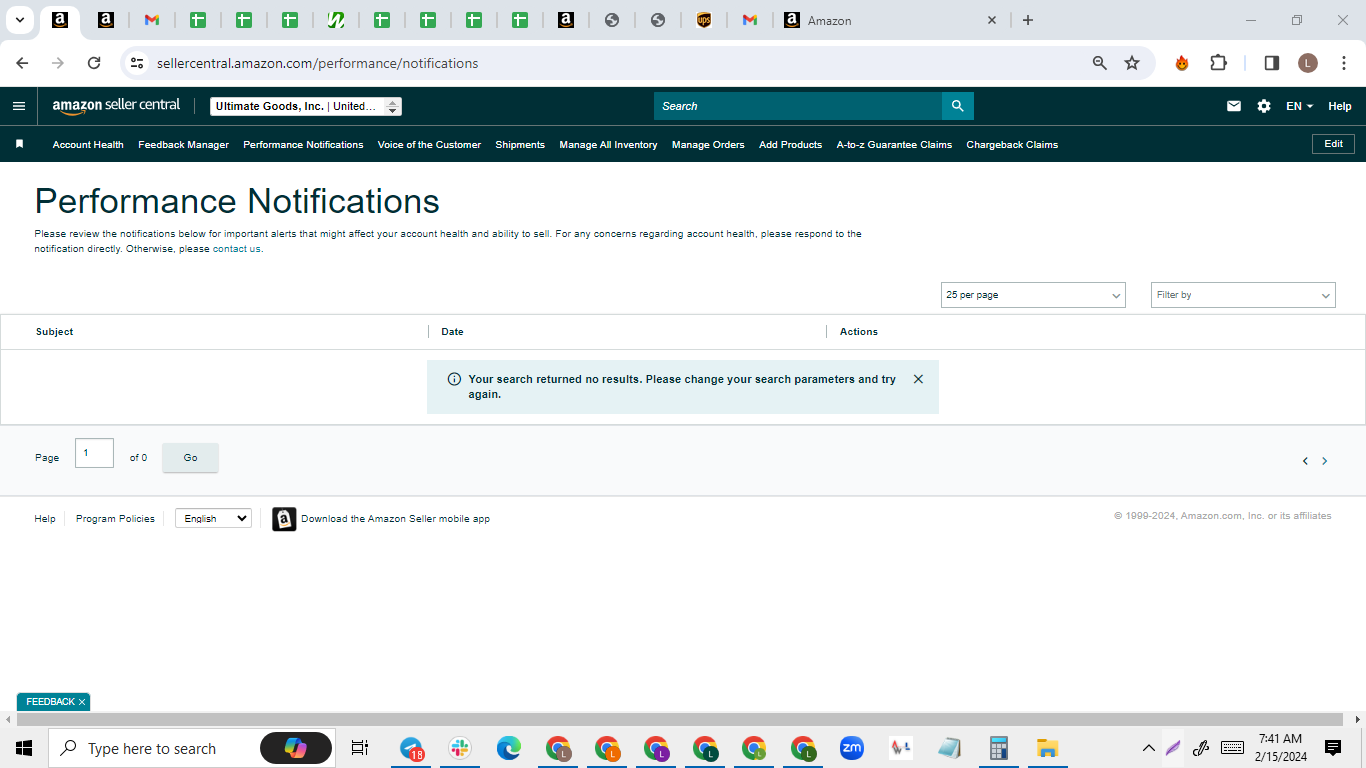Open Chargeback Claims menu item
The width and height of the screenshot is (1366, 768).
(x=1012, y=144)
